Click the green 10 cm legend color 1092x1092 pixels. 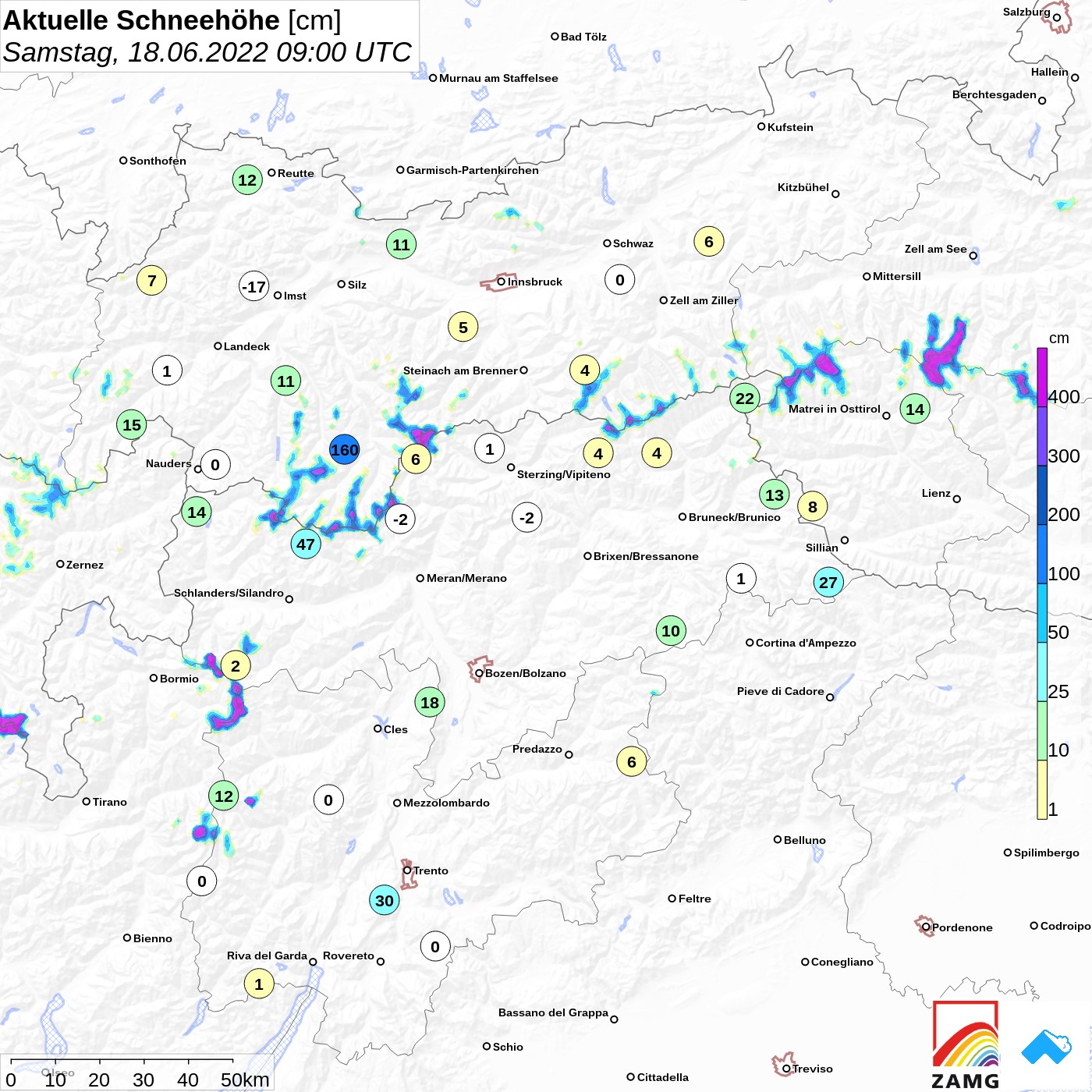pos(1042,731)
